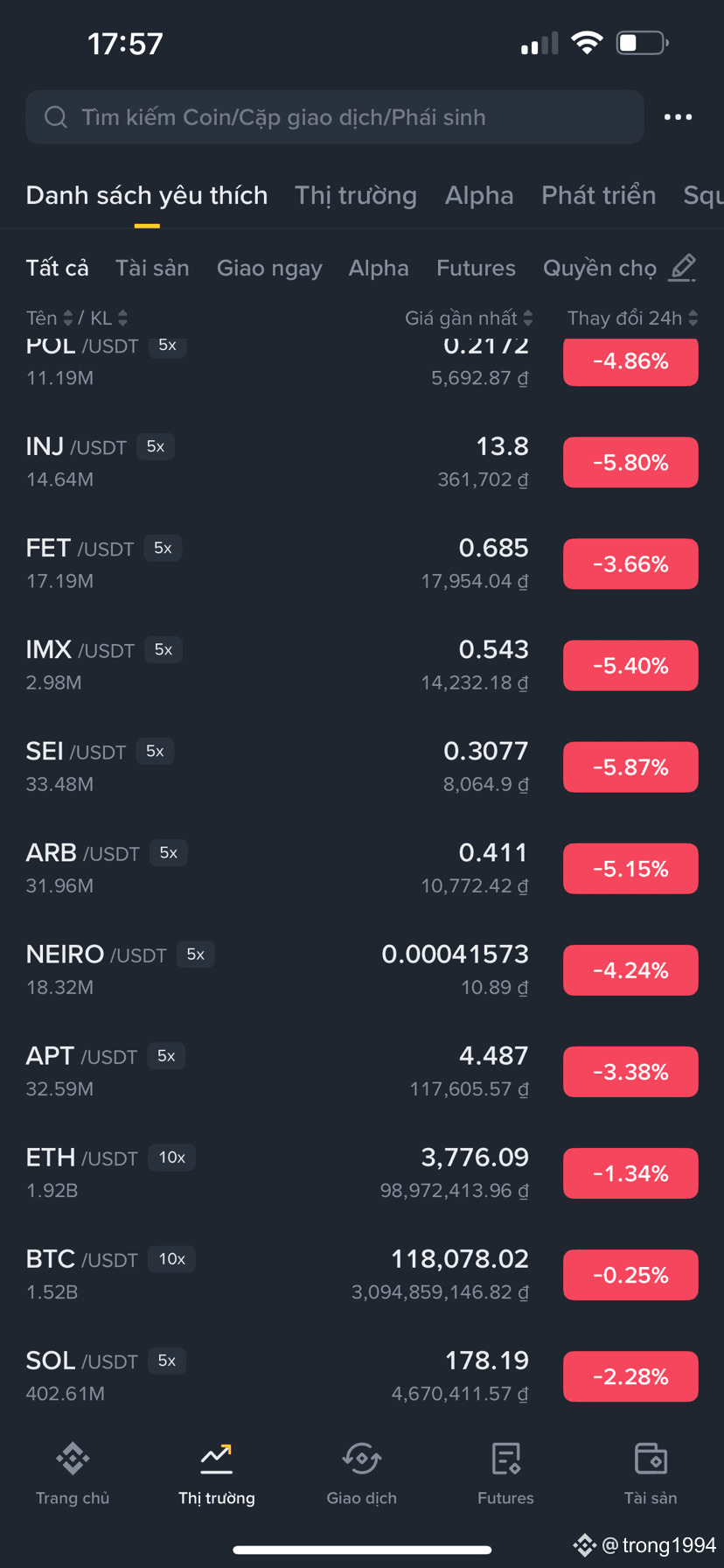Switch to the Alpha top tab
This screenshot has height=1568, width=724.
tap(478, 195)
